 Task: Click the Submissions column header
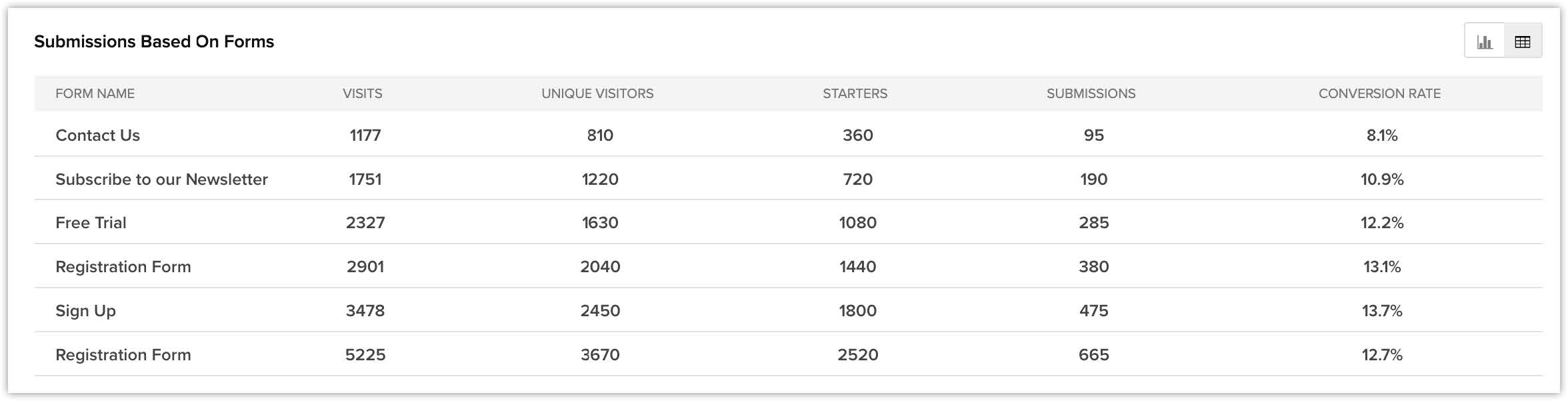pos(1091,93)
